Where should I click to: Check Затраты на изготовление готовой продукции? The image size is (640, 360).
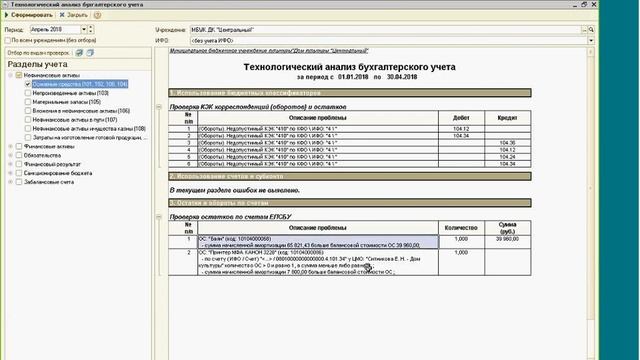coord(28,138)
